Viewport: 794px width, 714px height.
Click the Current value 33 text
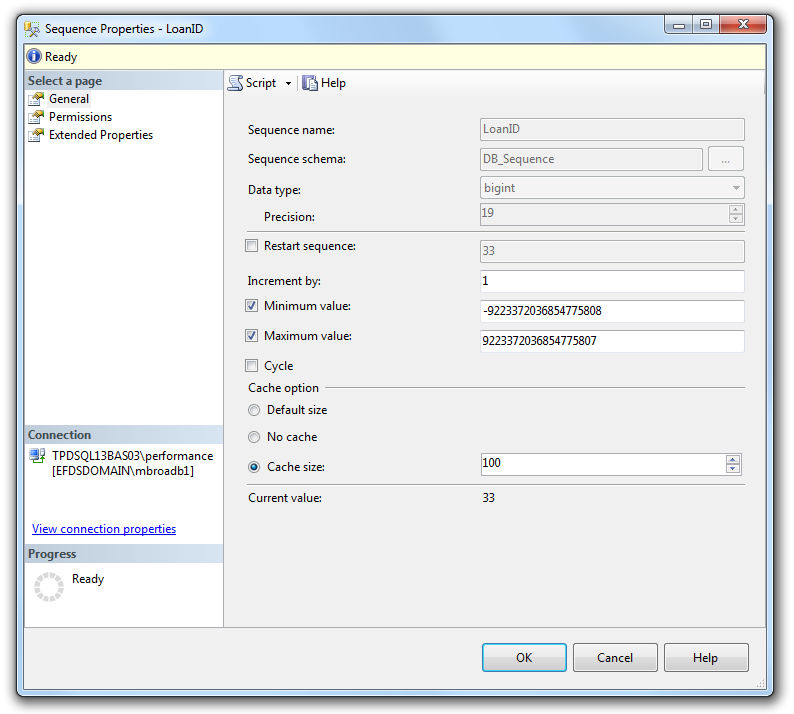point(489,498)
